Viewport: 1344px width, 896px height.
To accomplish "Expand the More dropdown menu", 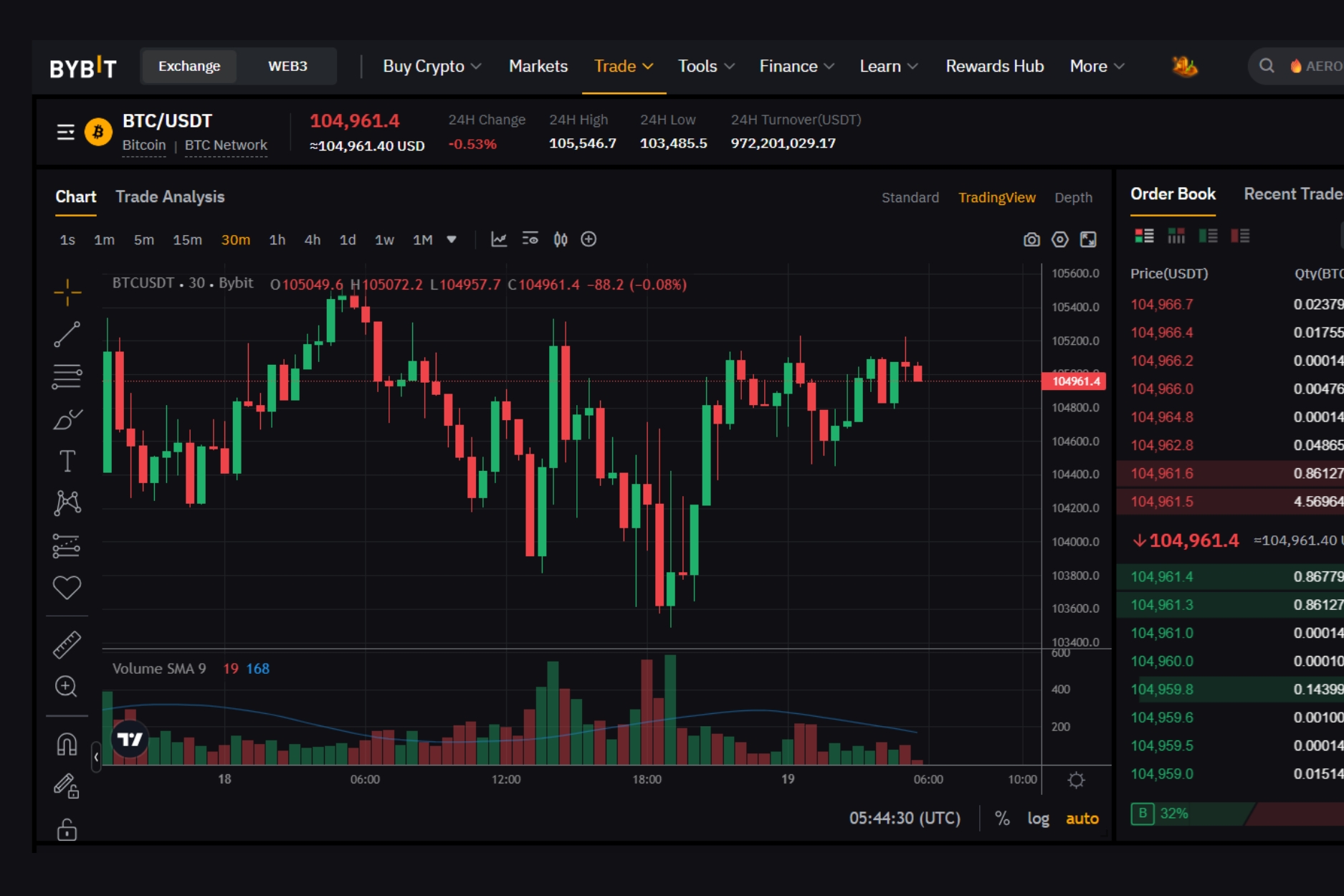I will (1097, 66).
